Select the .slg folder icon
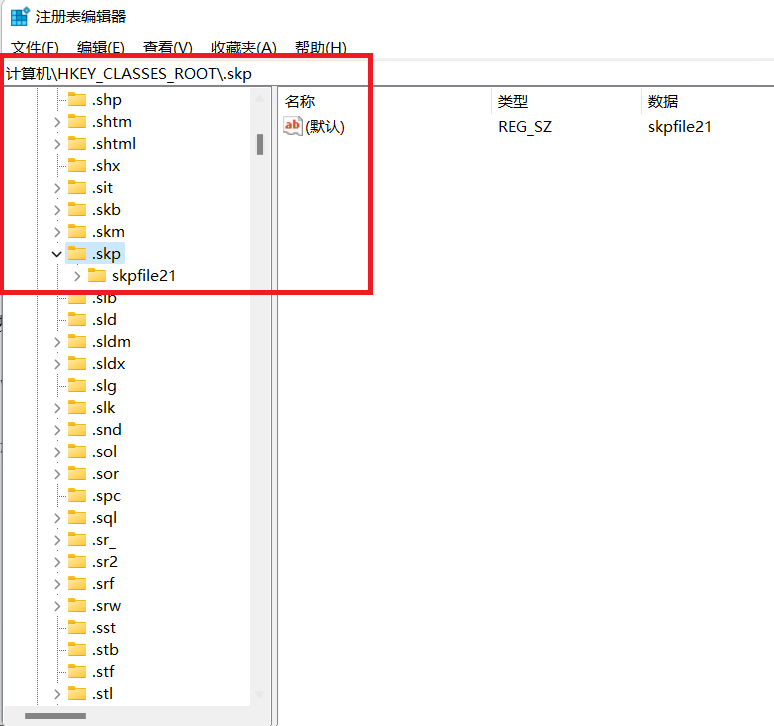This screenshot has width=774, height=726. tap(77, 385)
